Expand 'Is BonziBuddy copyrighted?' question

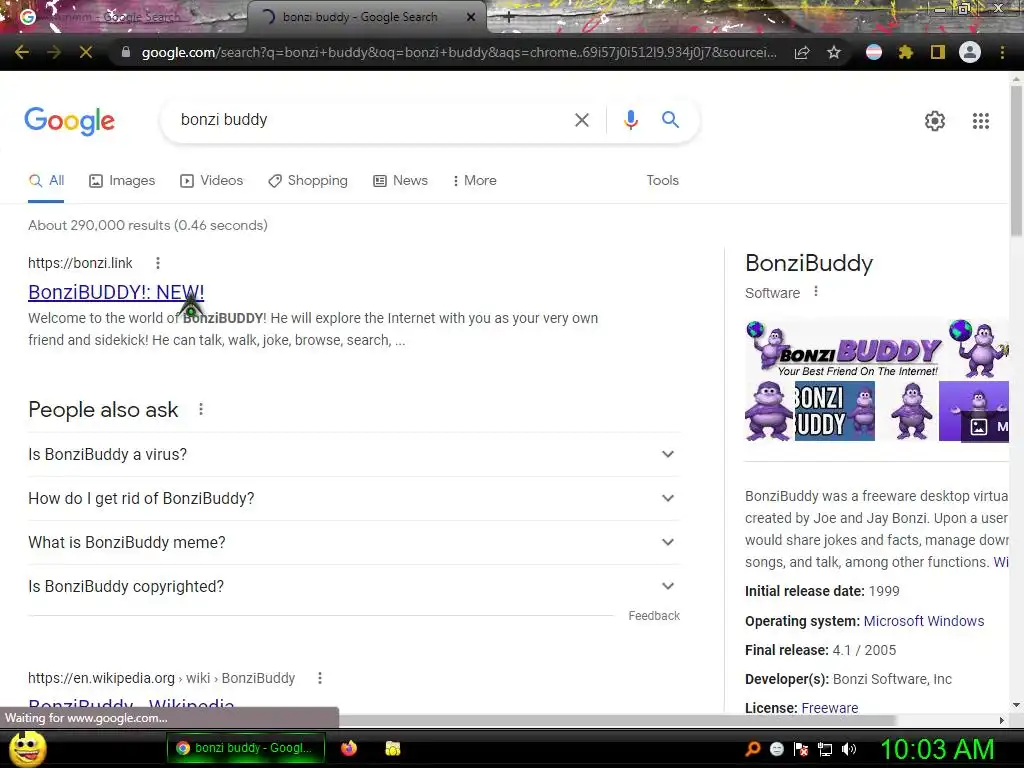coord(354,586)
